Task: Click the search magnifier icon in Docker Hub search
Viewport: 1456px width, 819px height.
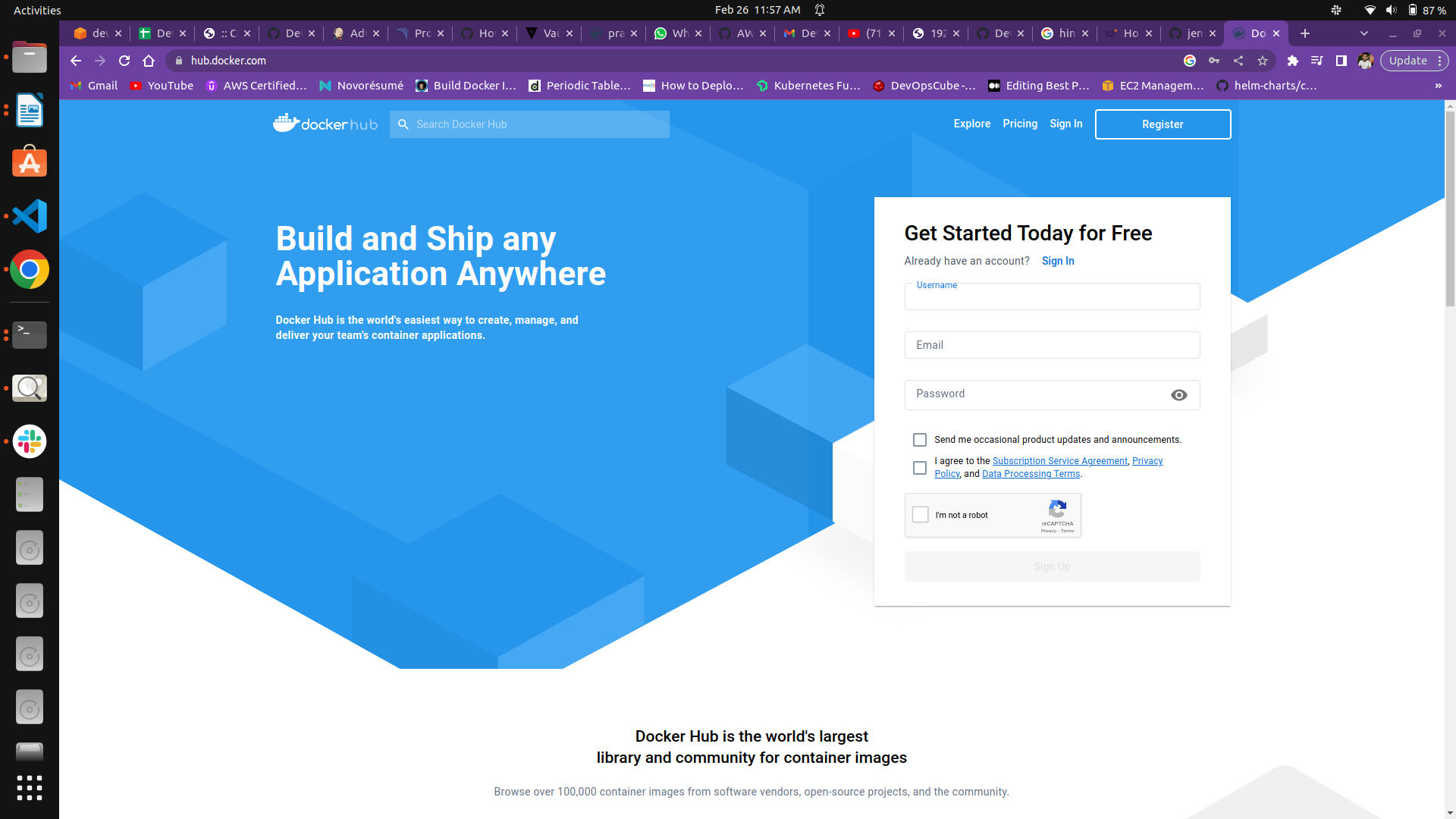Action: [403, 124]
